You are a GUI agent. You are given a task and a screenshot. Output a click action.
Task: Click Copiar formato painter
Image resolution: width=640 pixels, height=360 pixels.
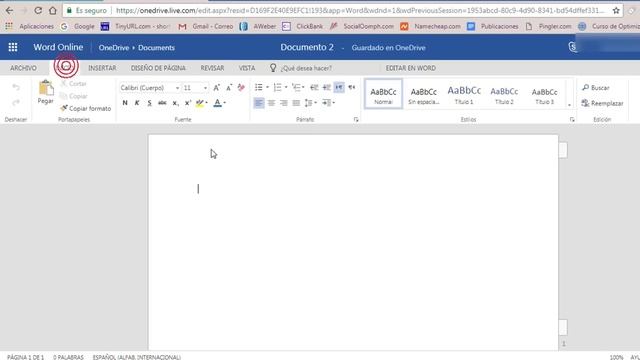[86, 109]
